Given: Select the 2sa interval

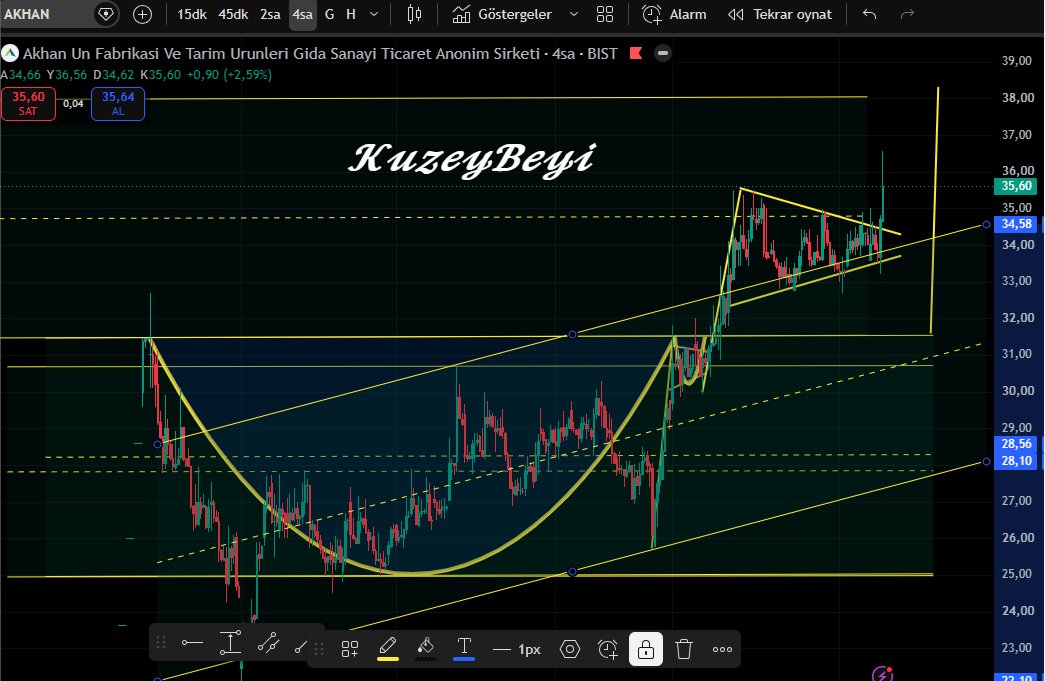Looking at the screenshot, I should tap(270, 14).
